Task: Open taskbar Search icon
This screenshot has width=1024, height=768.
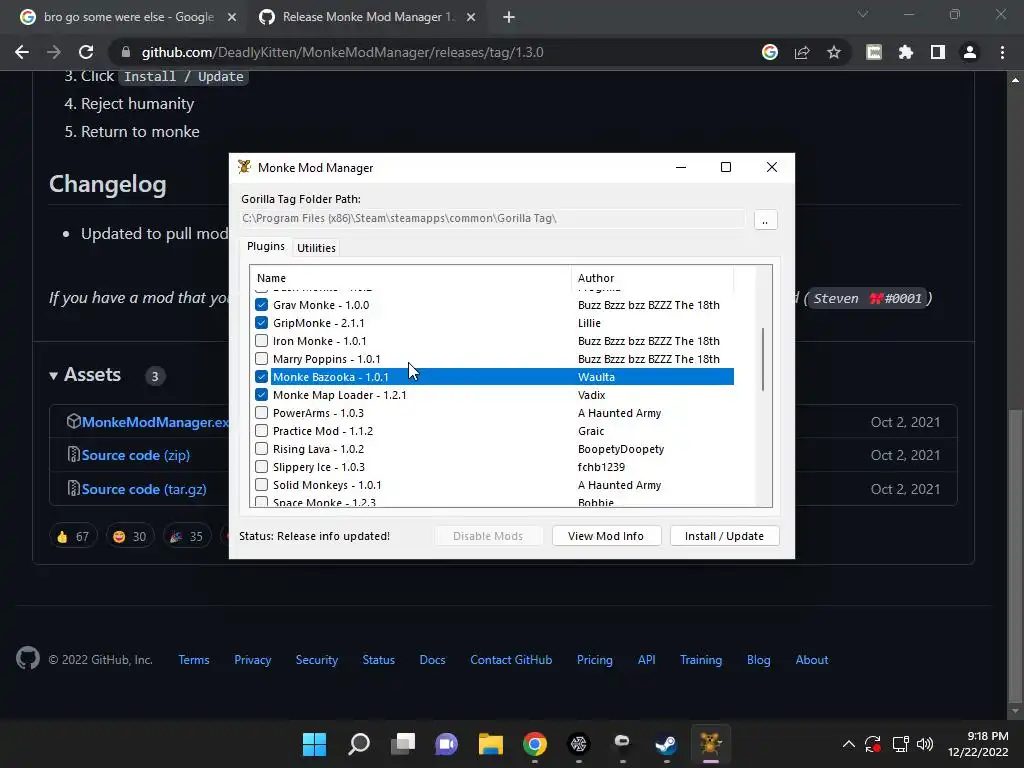Action: (359, 744)
